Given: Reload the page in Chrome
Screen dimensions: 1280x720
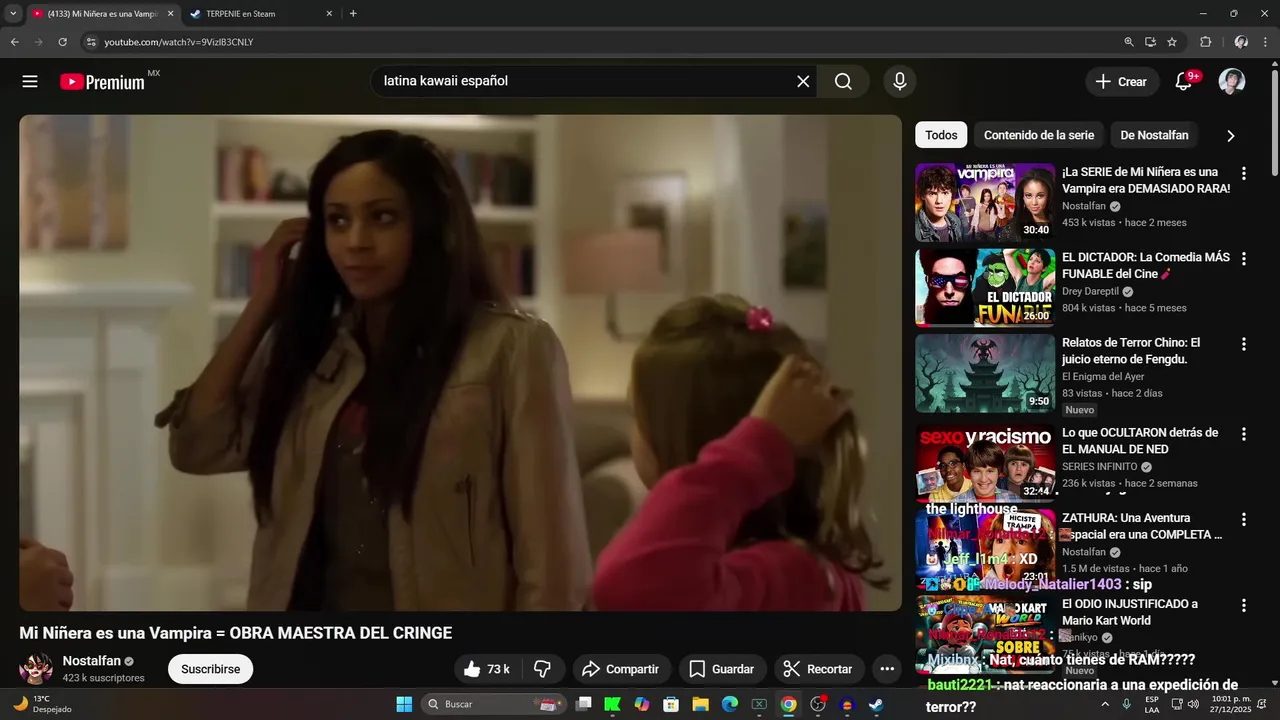Looking at the screenshot, I should click(62, 42).
